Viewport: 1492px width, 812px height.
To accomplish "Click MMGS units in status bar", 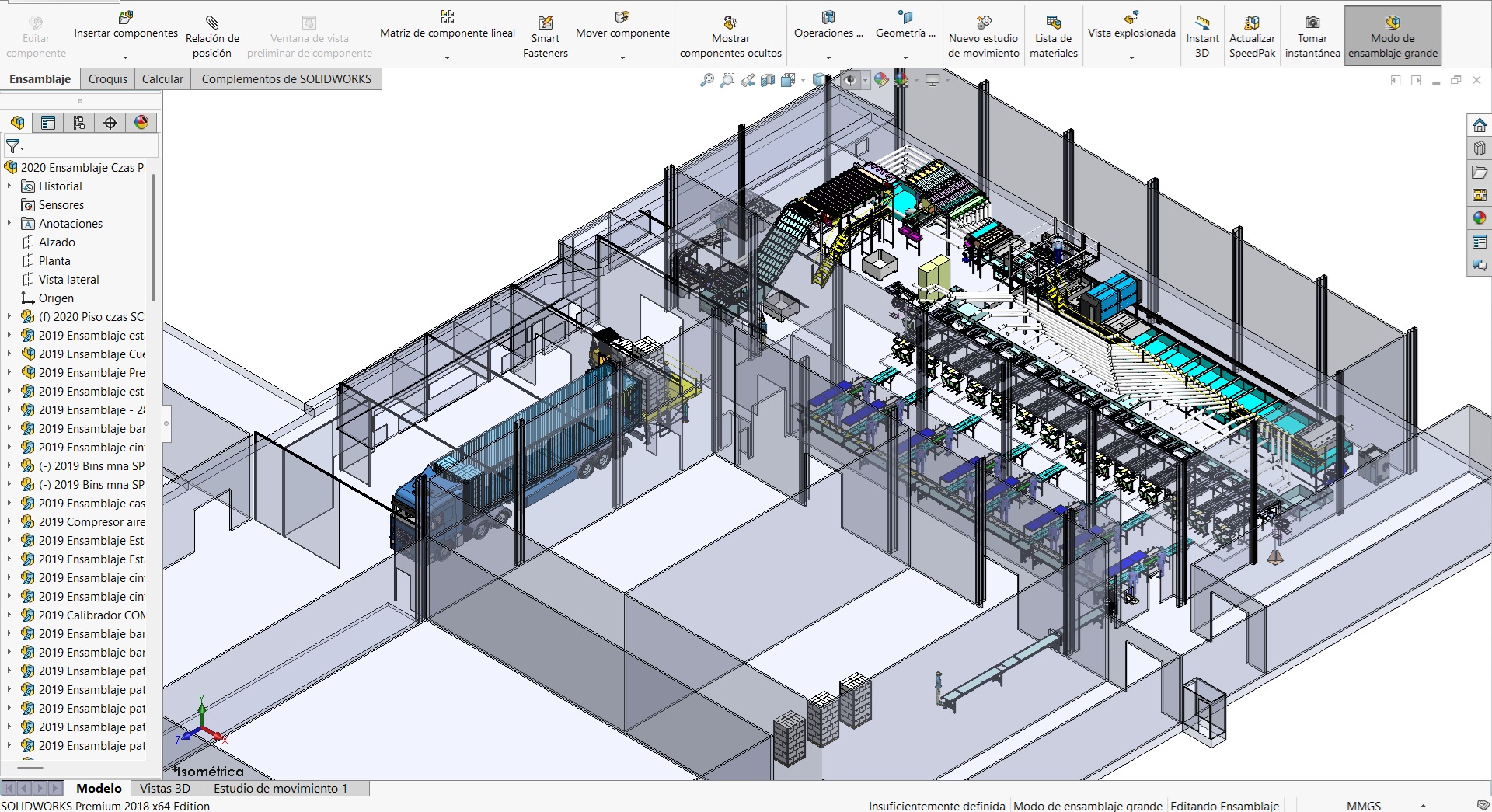I will coord(1364,806).
